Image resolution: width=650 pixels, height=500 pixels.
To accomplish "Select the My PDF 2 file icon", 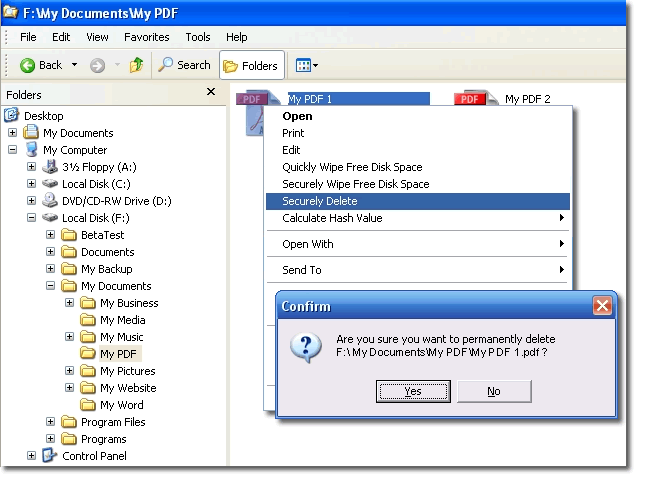I will tap(468, 99).
